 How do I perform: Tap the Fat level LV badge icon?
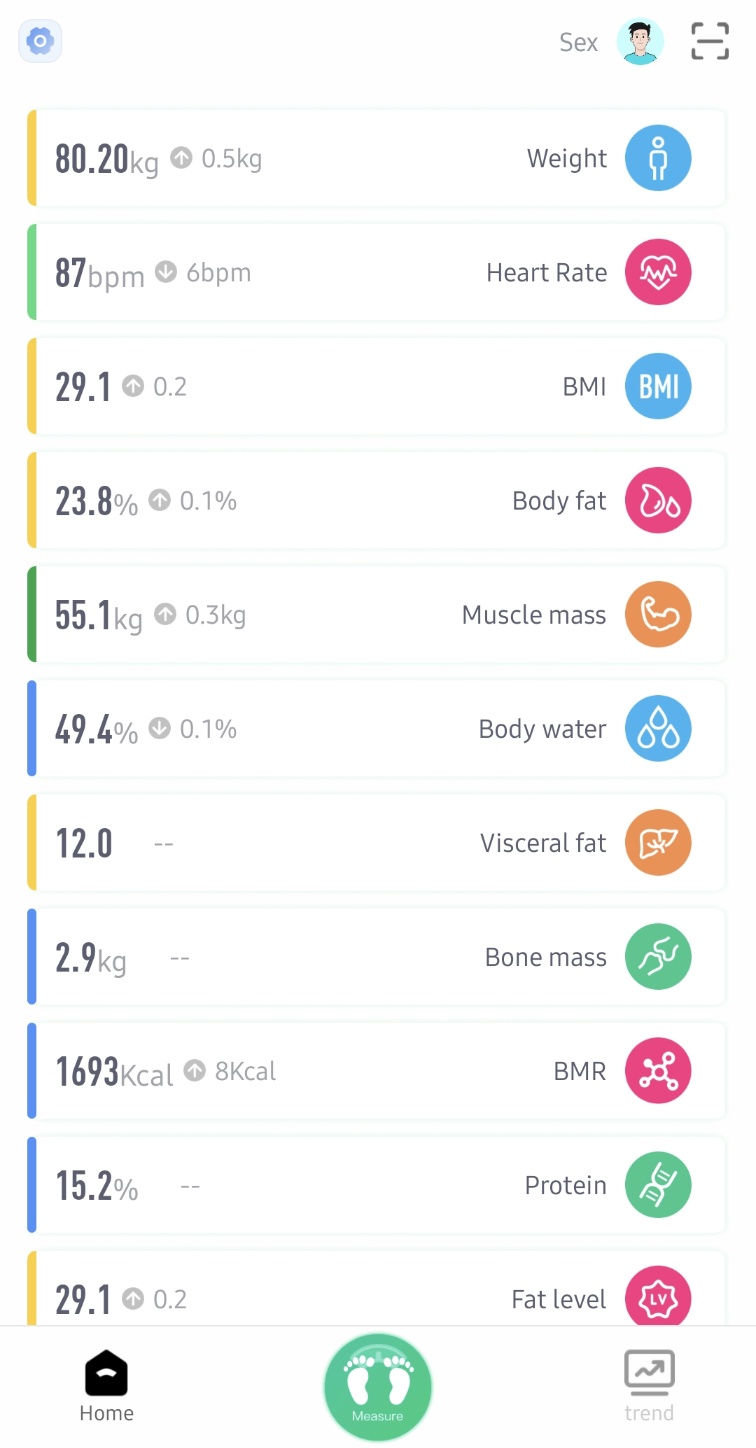coord(658,1298)
